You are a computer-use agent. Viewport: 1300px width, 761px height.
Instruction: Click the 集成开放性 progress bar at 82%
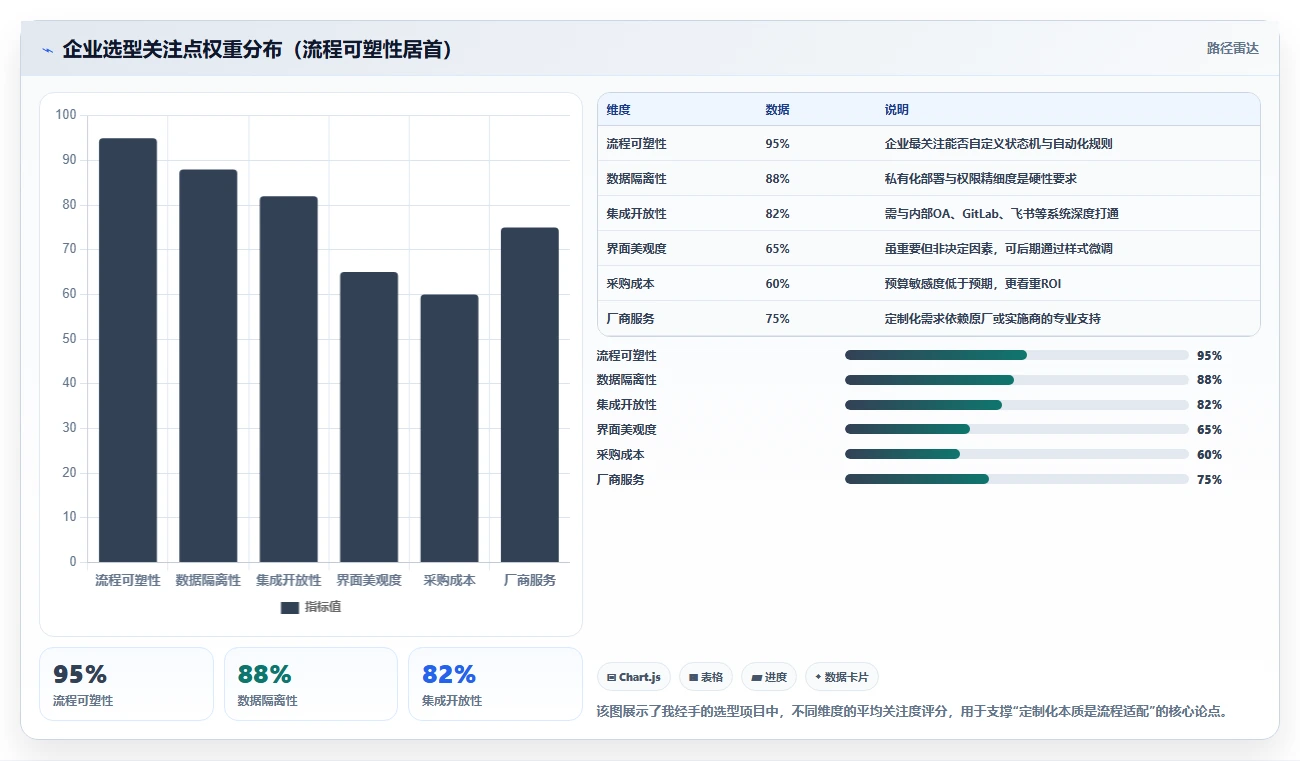pyautogui.click(x=1017, y=405)
